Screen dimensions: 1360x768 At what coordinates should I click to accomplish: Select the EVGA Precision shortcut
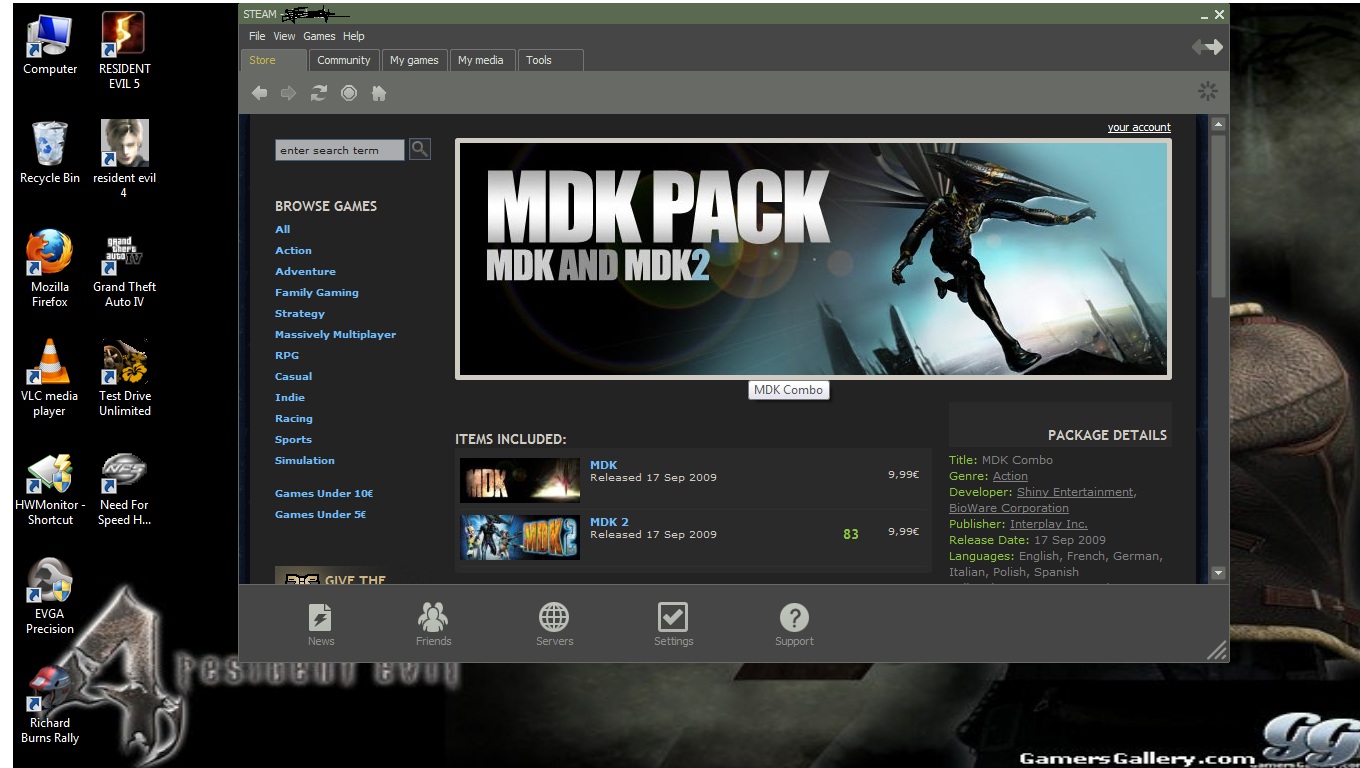coord(50,597)
